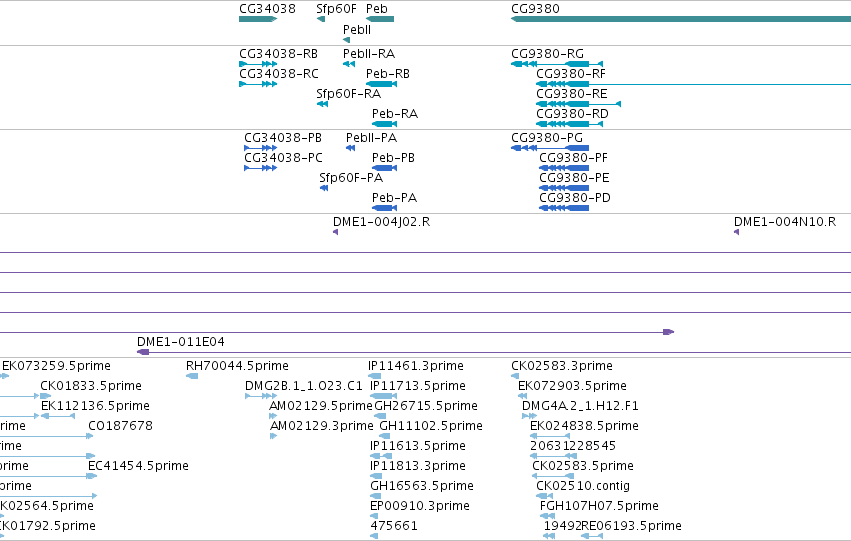
Task: Select transcript Peb-RA
Action: [x=384, y=124]
